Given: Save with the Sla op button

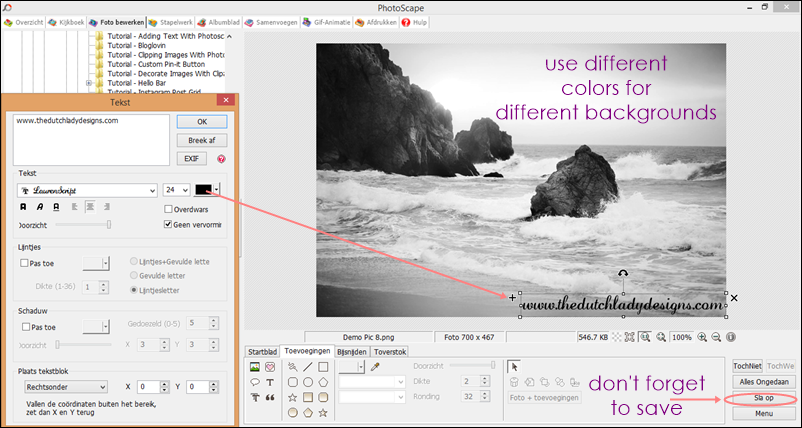Looking at the screenshot, I should (764, 398).
